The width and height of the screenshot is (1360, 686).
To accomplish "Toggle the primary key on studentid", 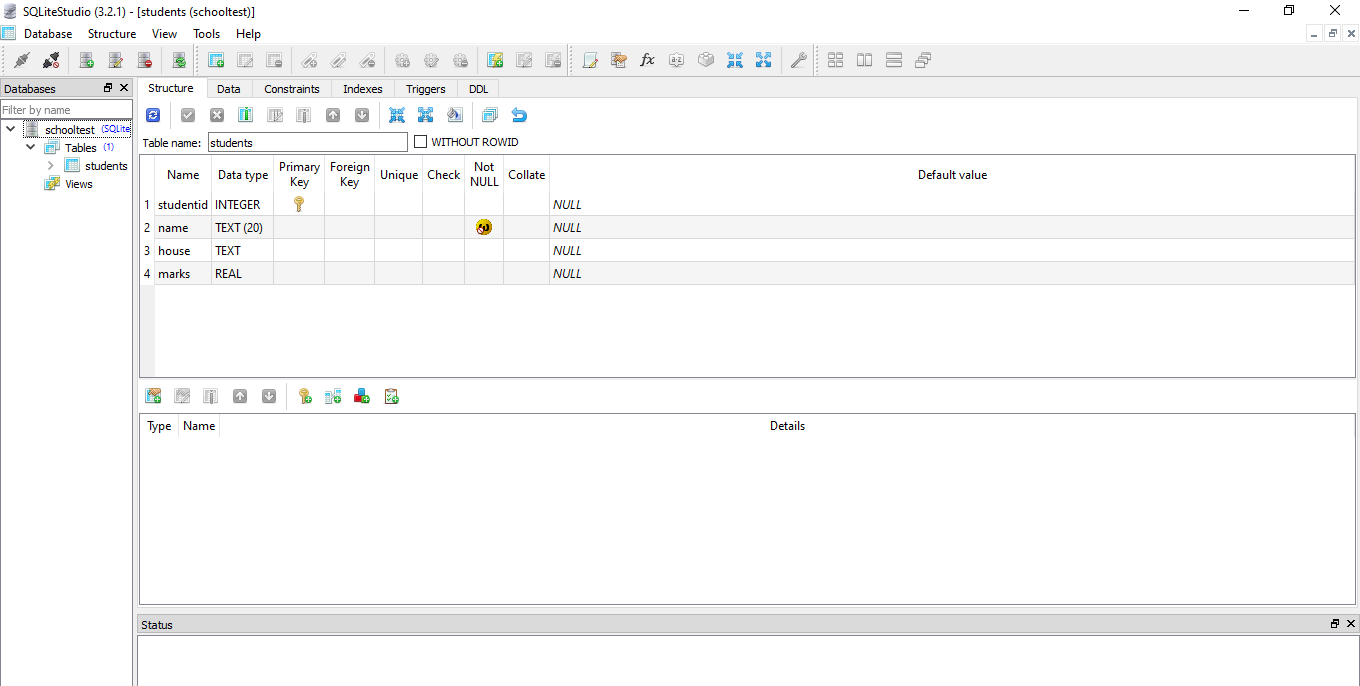I will pyautogui.click(x=299, y=204).
